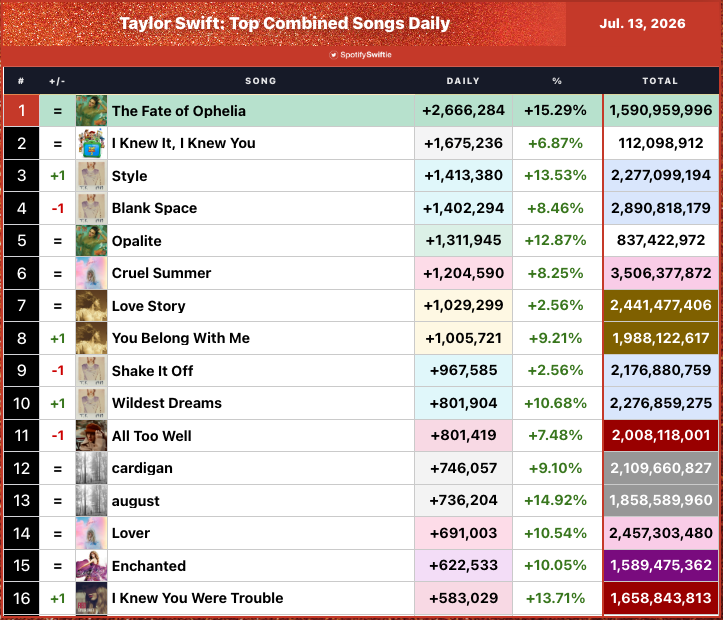Select song title Lover
Screen dimensions: 723x620
[x=131, y=533]
